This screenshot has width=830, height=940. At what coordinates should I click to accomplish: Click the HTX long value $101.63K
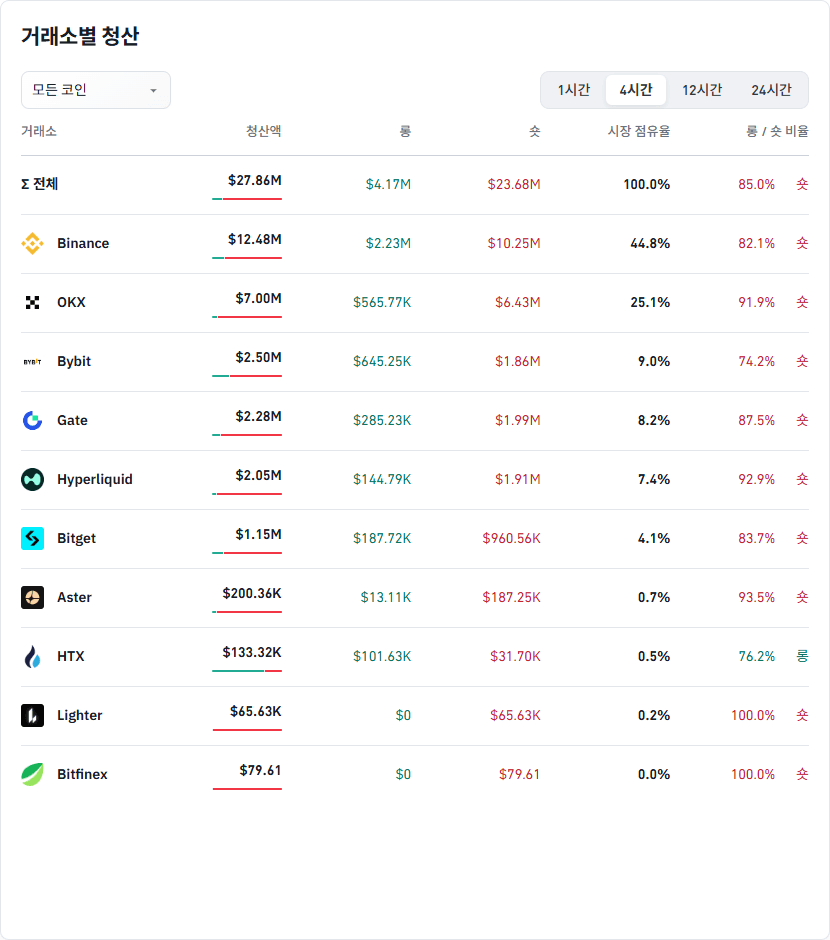point(382,656)
